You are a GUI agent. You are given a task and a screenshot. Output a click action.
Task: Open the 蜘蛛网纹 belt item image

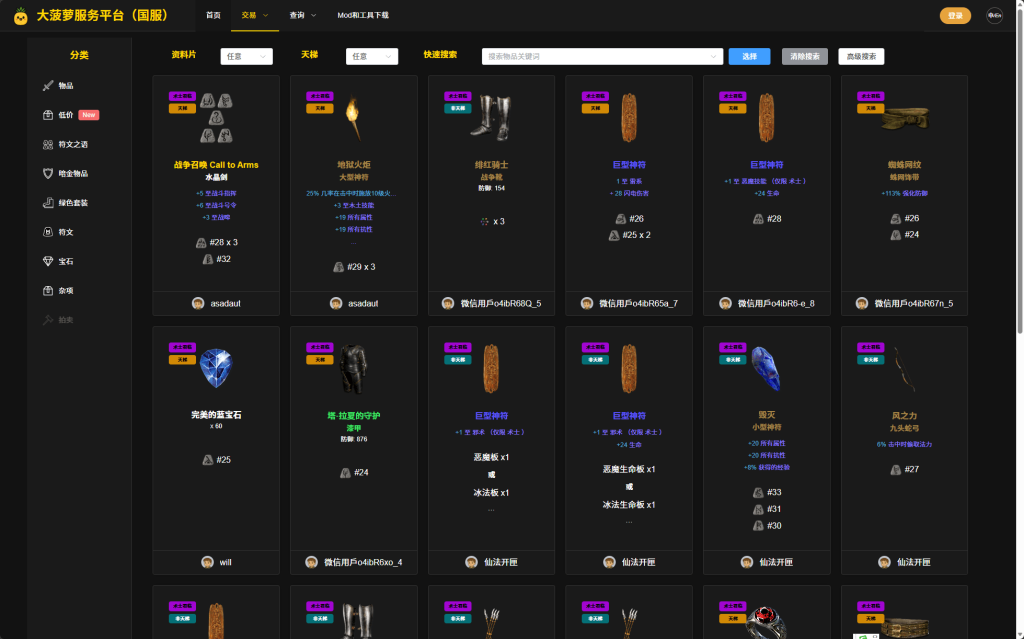904,119
